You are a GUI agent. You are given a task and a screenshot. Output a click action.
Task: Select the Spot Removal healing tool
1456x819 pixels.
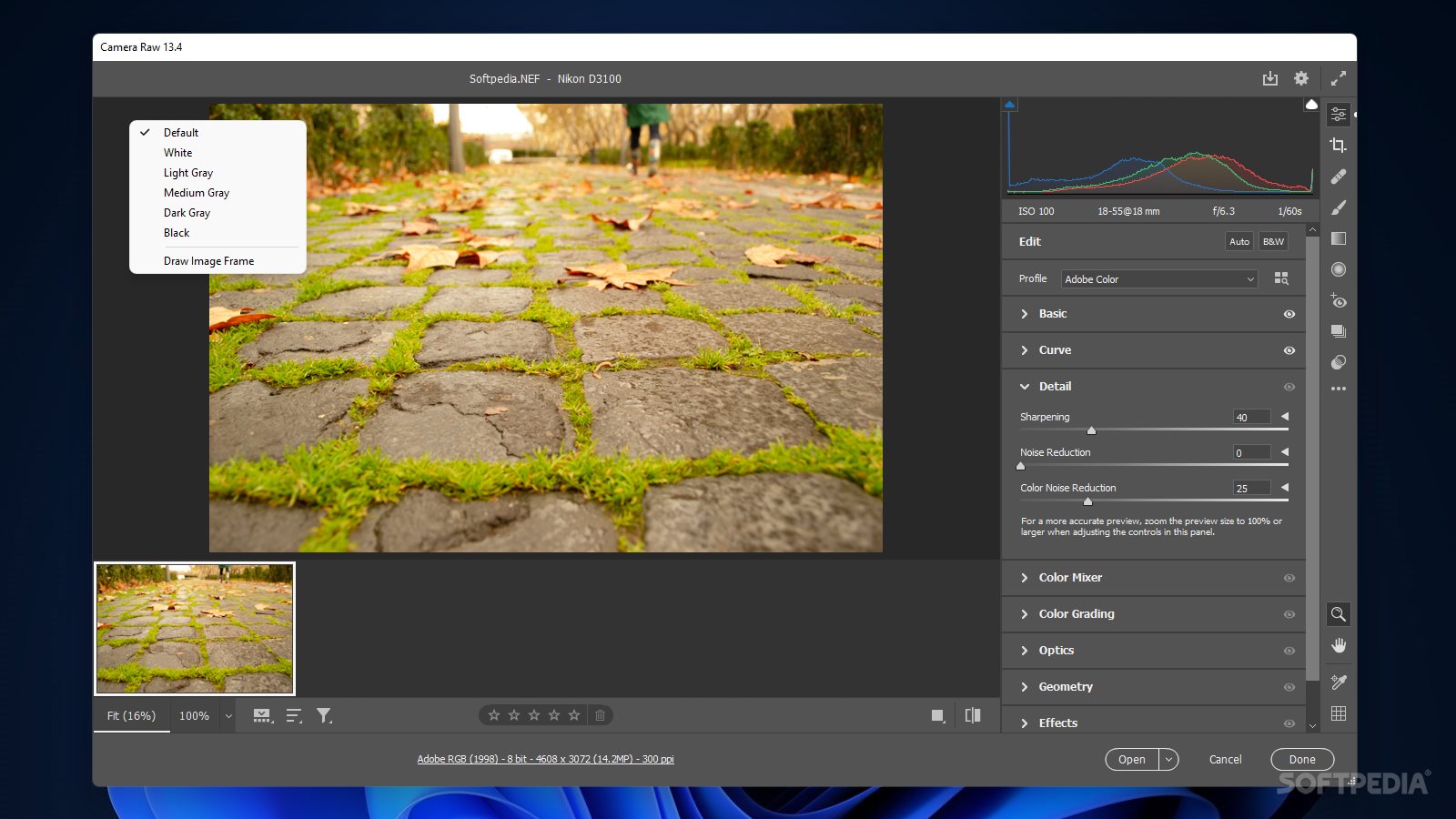tap(1338, 177)
